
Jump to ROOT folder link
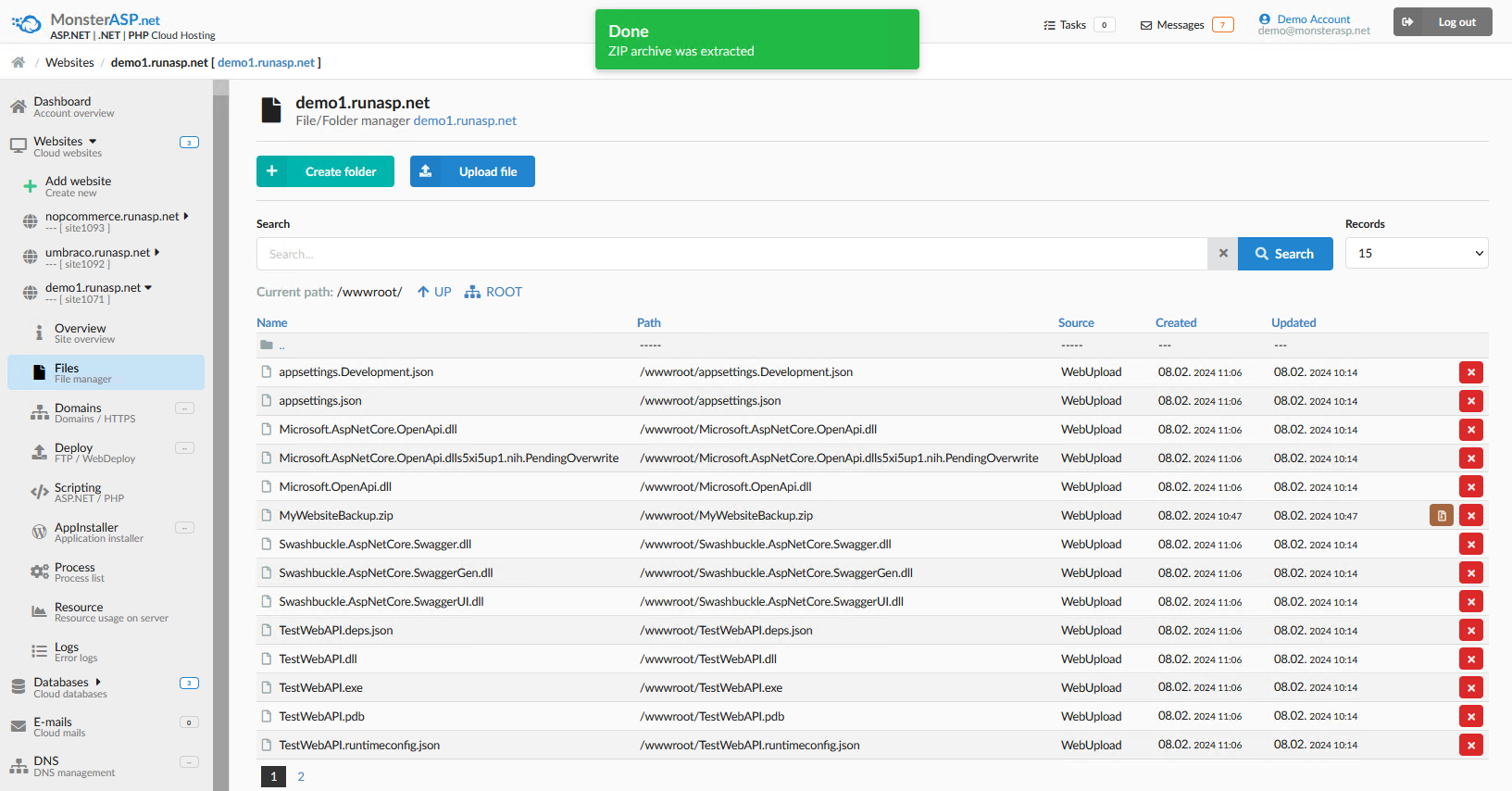[494, 292]
